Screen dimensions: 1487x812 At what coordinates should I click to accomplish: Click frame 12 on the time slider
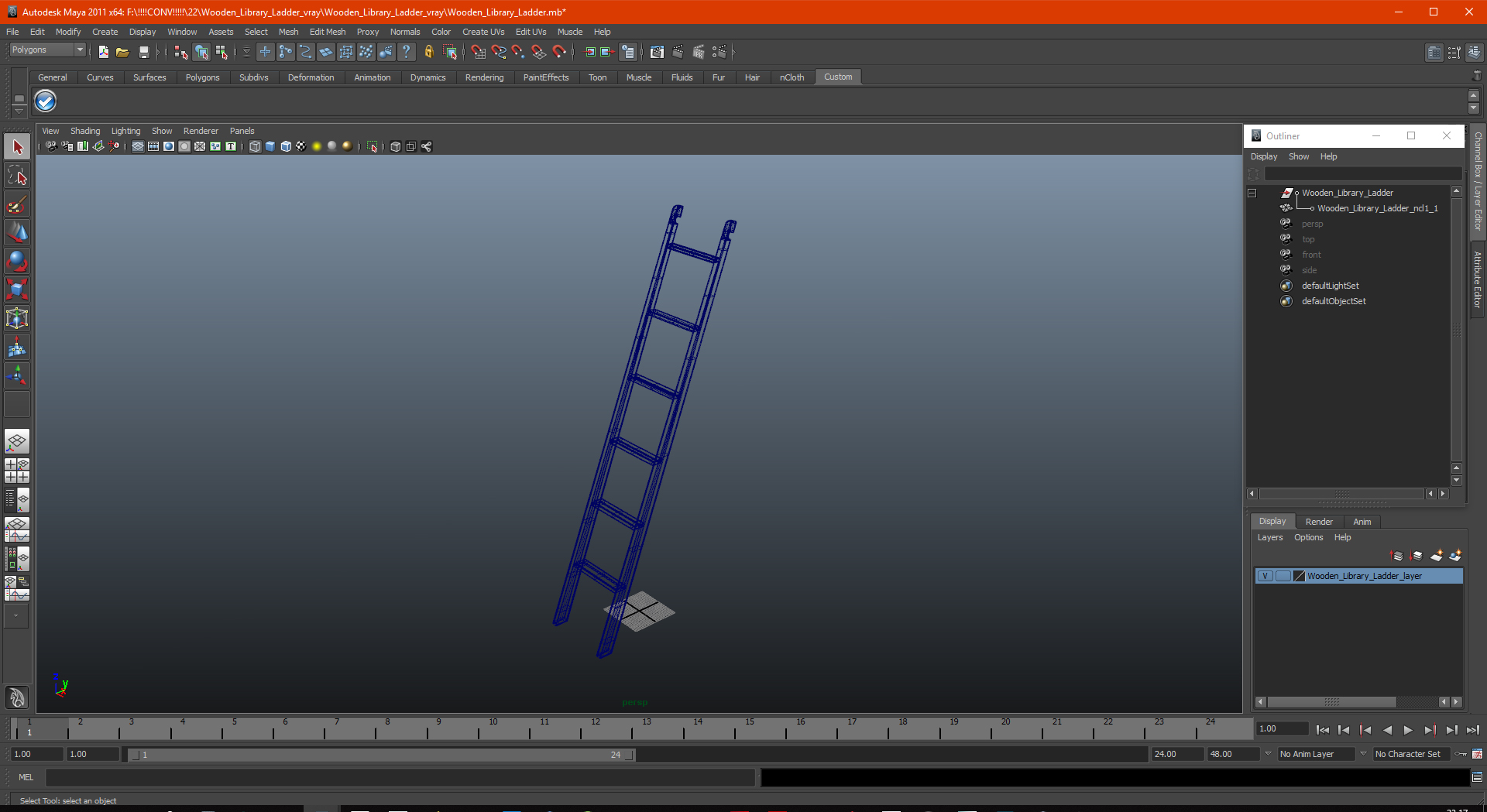(594, 728)
